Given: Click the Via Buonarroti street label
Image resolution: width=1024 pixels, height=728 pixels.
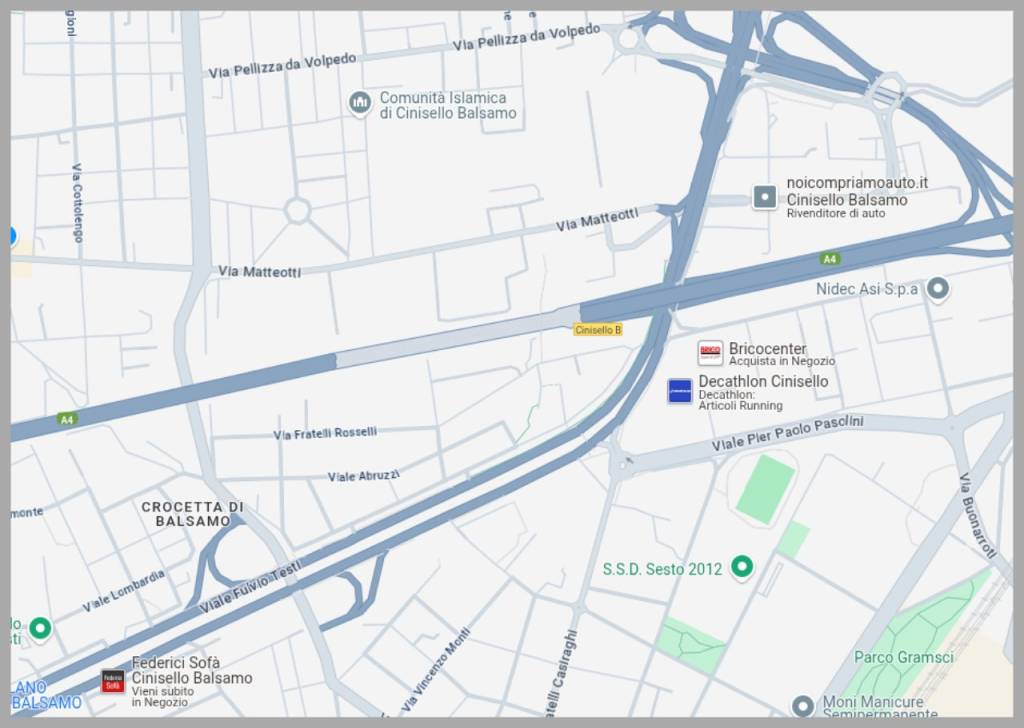Looking at the screenshot, I should pos(978,516).
